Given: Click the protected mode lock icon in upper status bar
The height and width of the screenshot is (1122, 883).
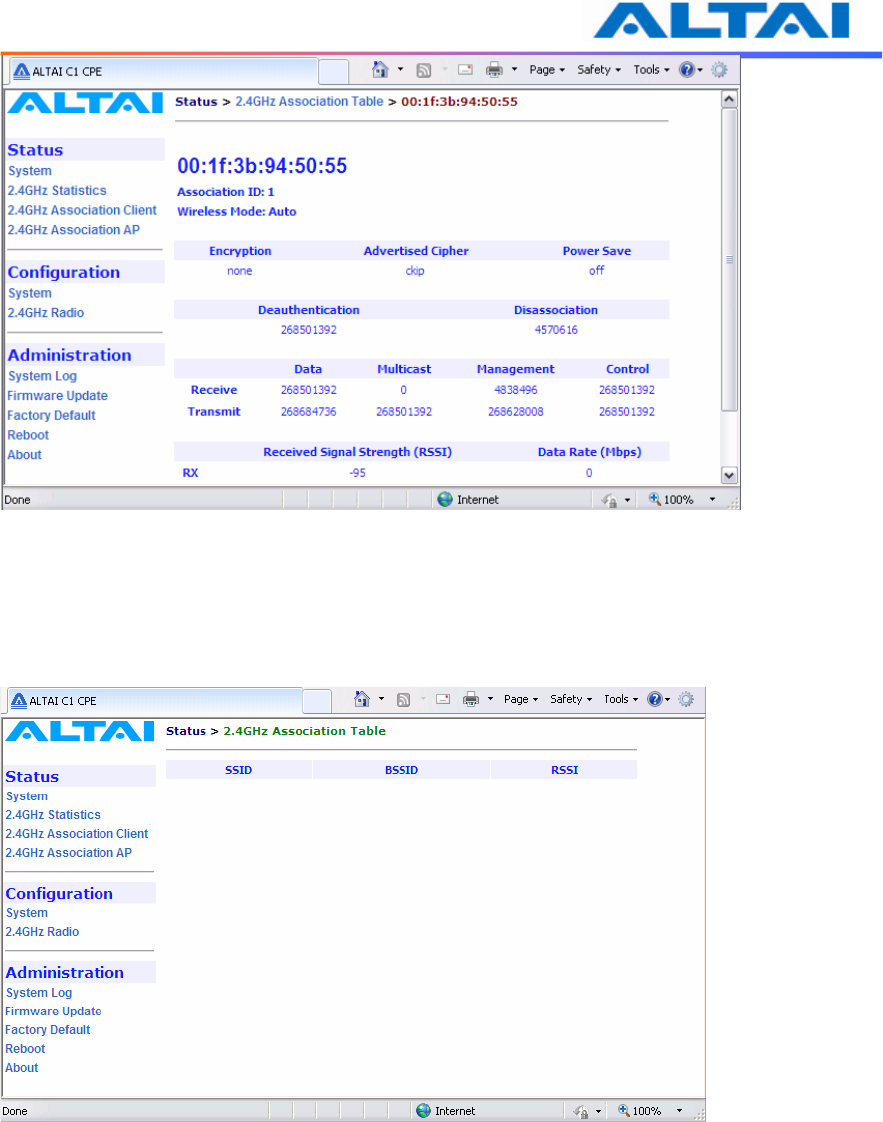Looking at the screenshot, I should (610, 500).
